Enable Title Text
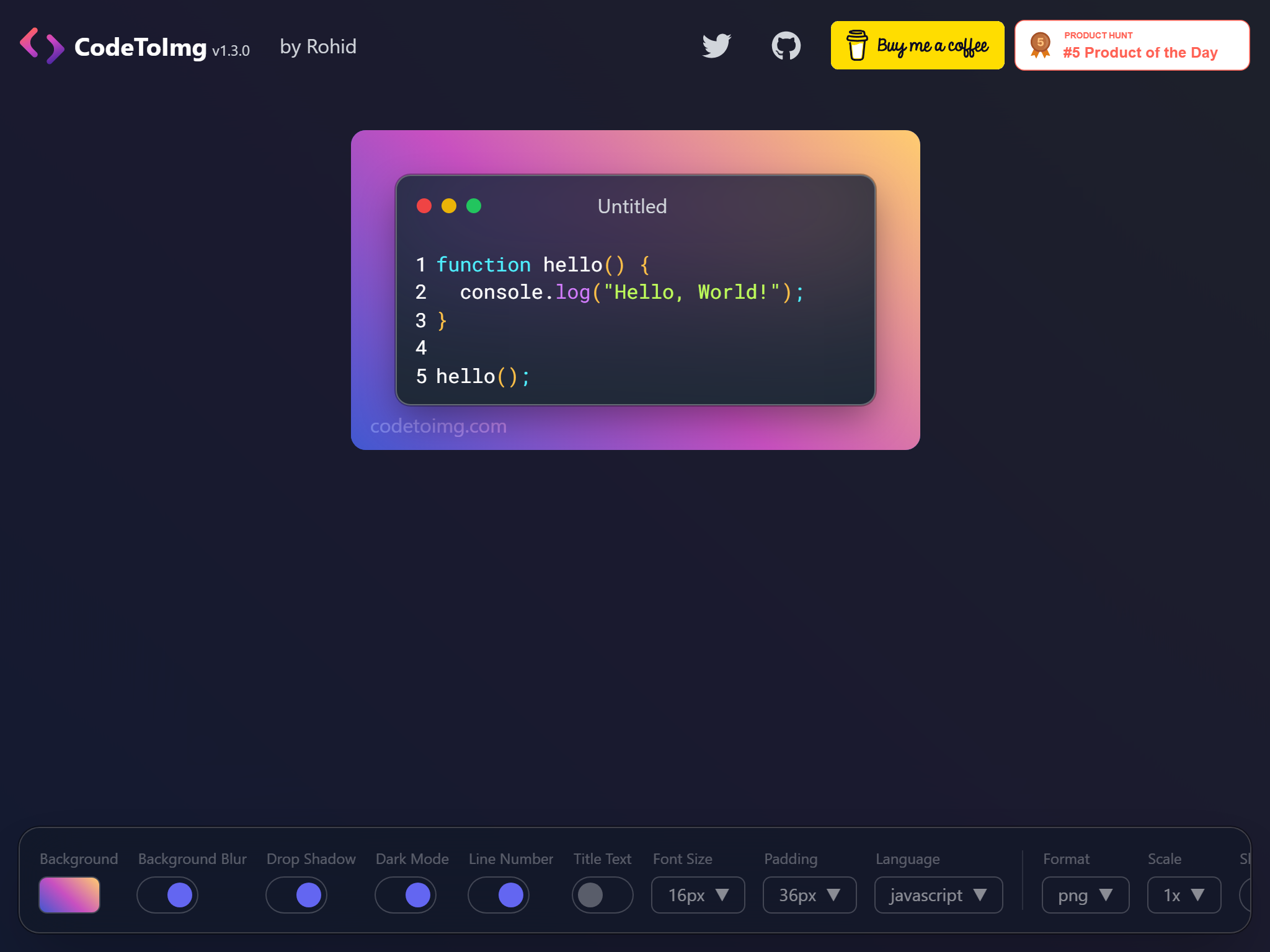 (x=602, y=895)
